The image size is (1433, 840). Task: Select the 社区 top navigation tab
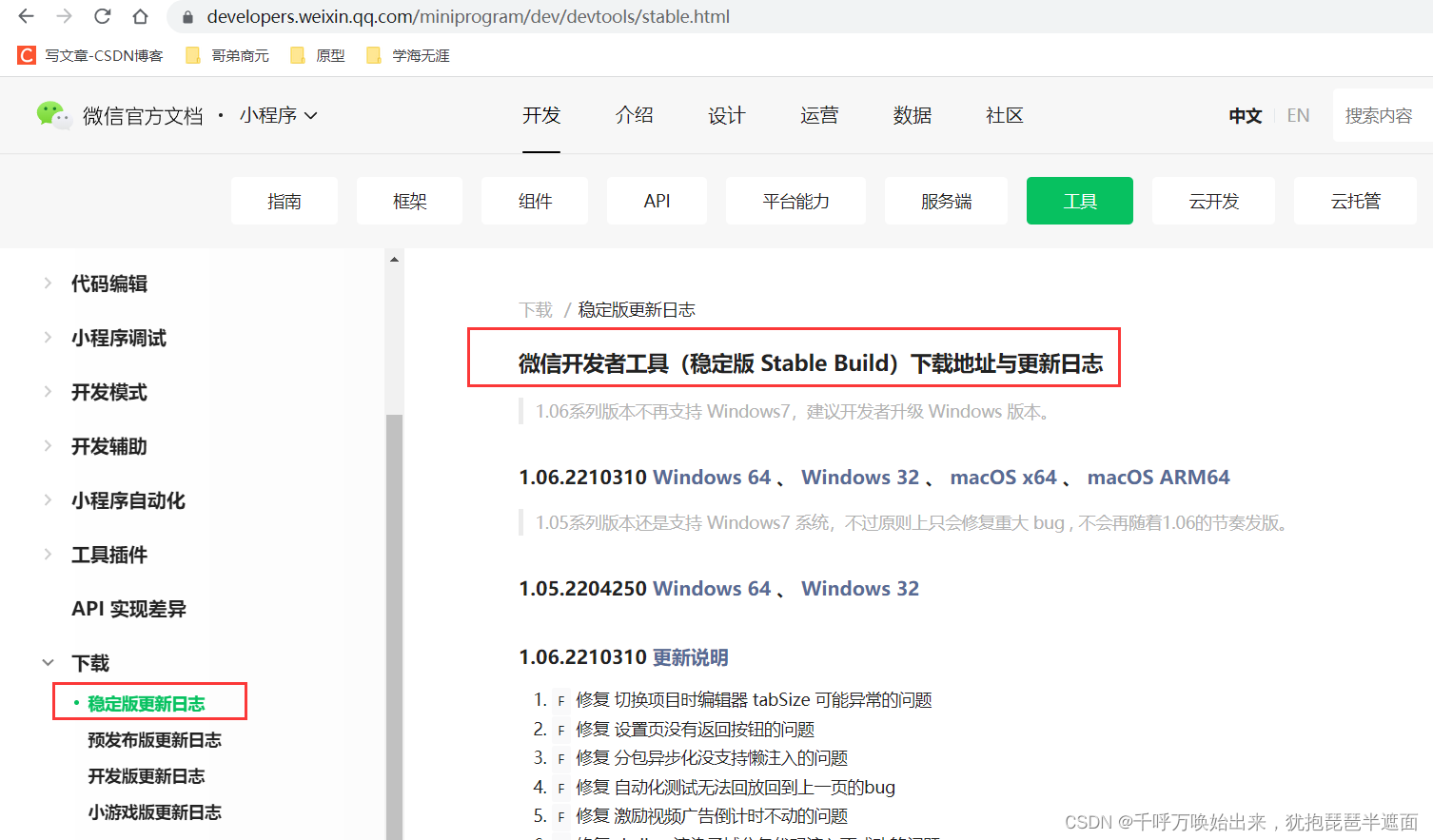pyautogui.click(x=1004, y=115)
